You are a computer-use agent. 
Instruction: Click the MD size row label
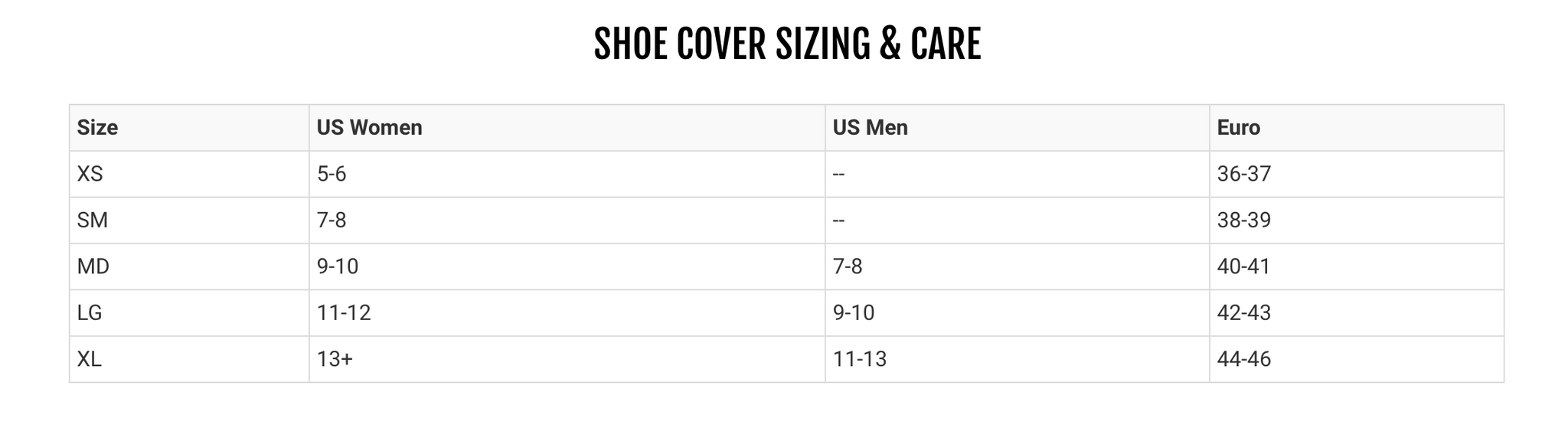(93, 266)
